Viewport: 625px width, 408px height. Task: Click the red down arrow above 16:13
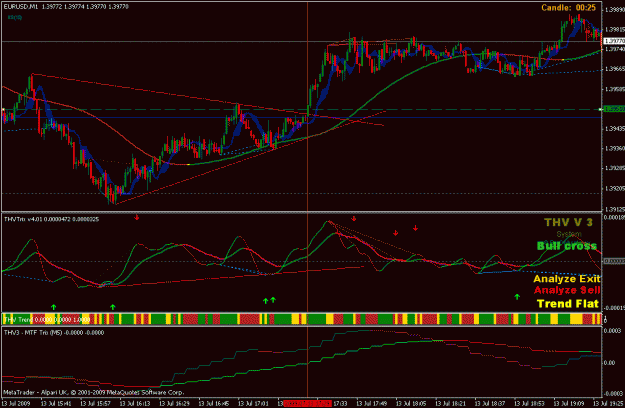pos(137,217)
